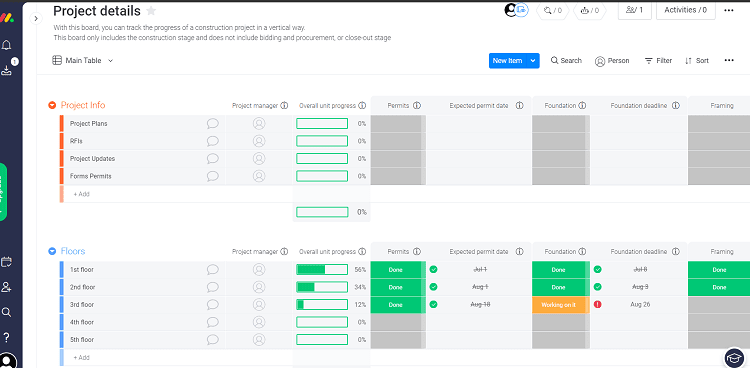
Task: Open the user profile avatar in sidebar
Action: [x=8, y=360]
